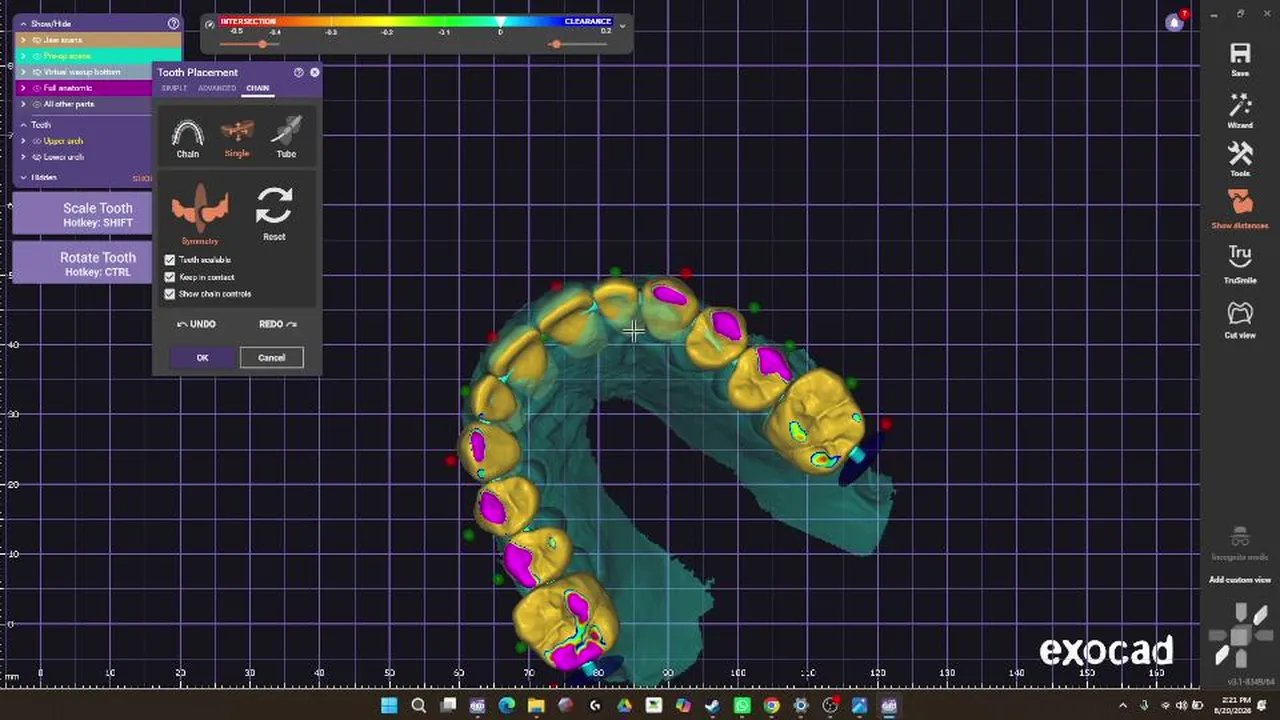Open WhatsApp from the taskbar
Viewport: 1280px width, 720px height.
(x=741, y=706)
